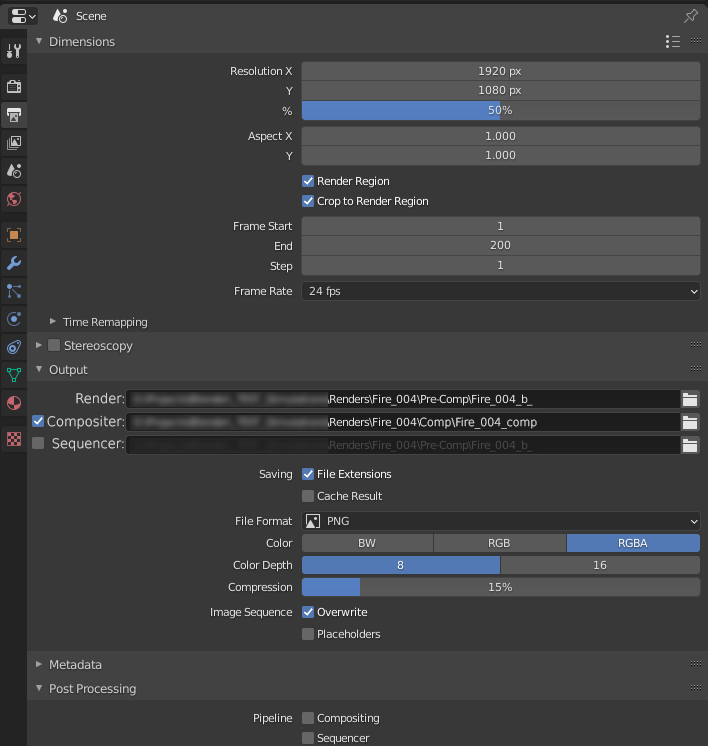Open the Frame Rate 24 fps dropdown
The width and height of the screenshot is (708, 746).
(x=501, y=291)
